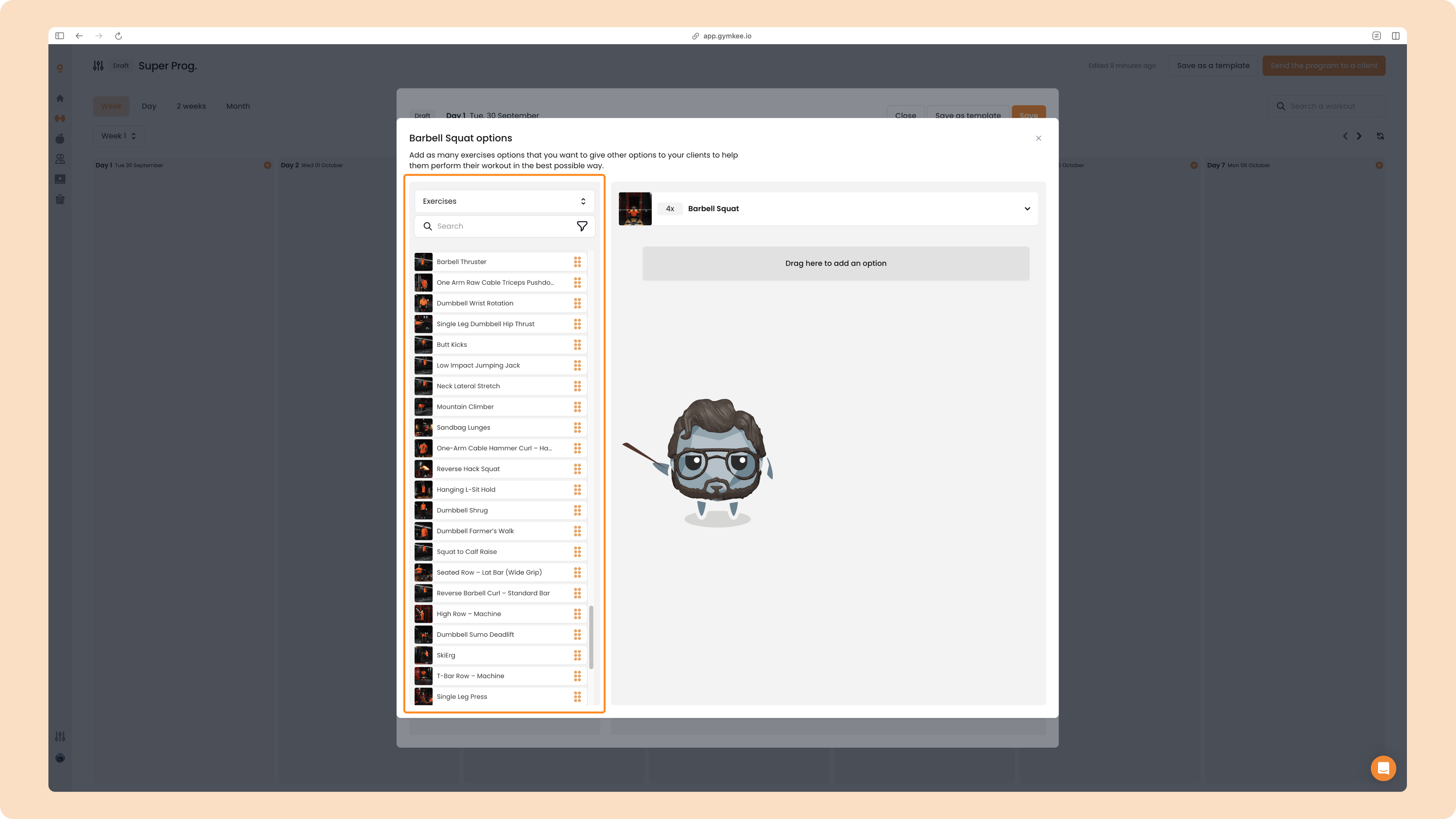Click Send the program to a client
The image size is (1456, 819).
click(x=1324, y=66)
